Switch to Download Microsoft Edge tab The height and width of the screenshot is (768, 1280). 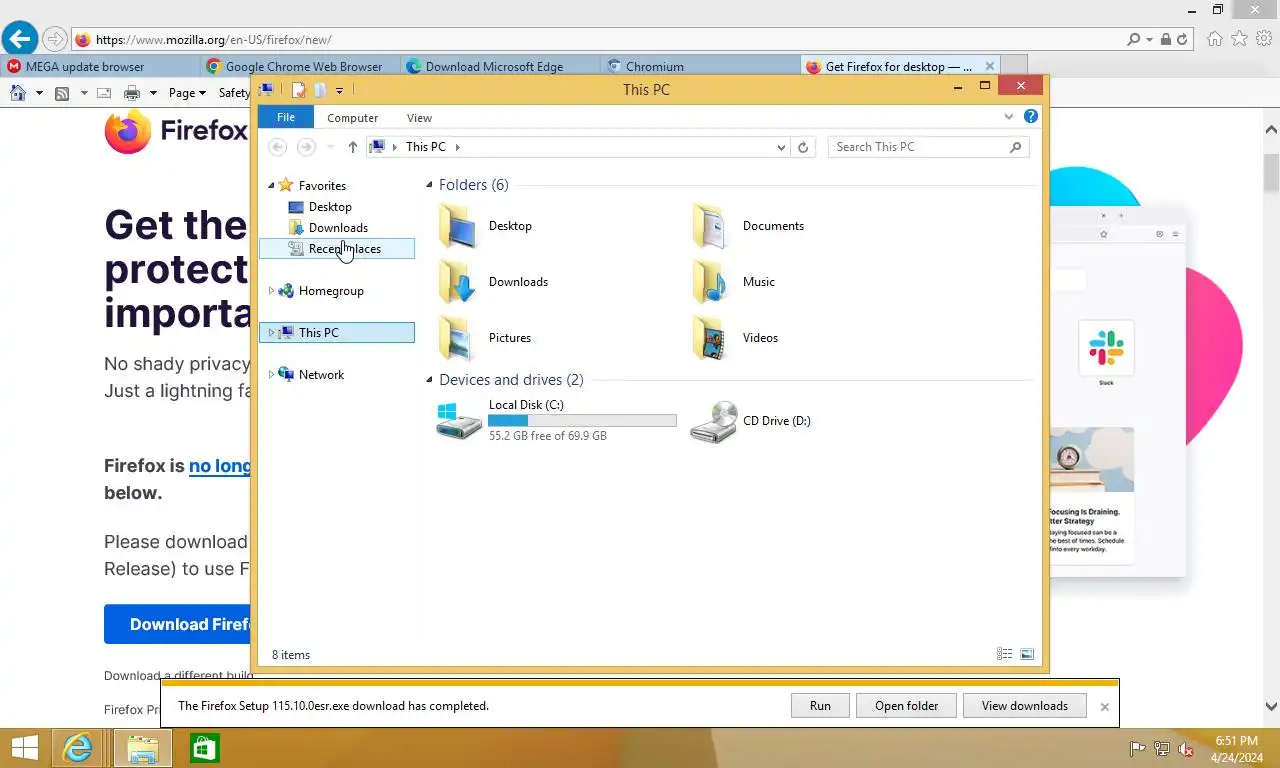pyautogui.click(x=501, y=66)
